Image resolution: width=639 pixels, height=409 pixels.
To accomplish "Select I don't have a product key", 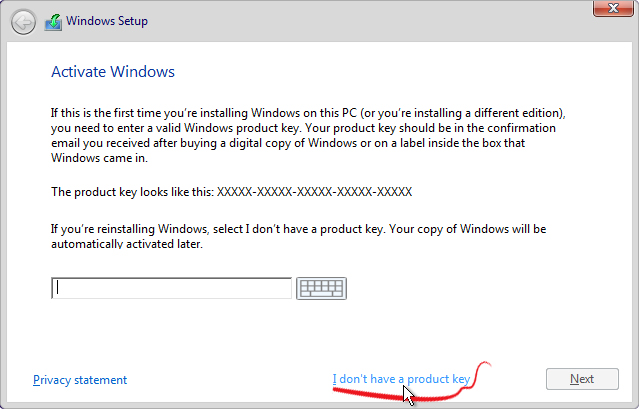I will (400, 379).
